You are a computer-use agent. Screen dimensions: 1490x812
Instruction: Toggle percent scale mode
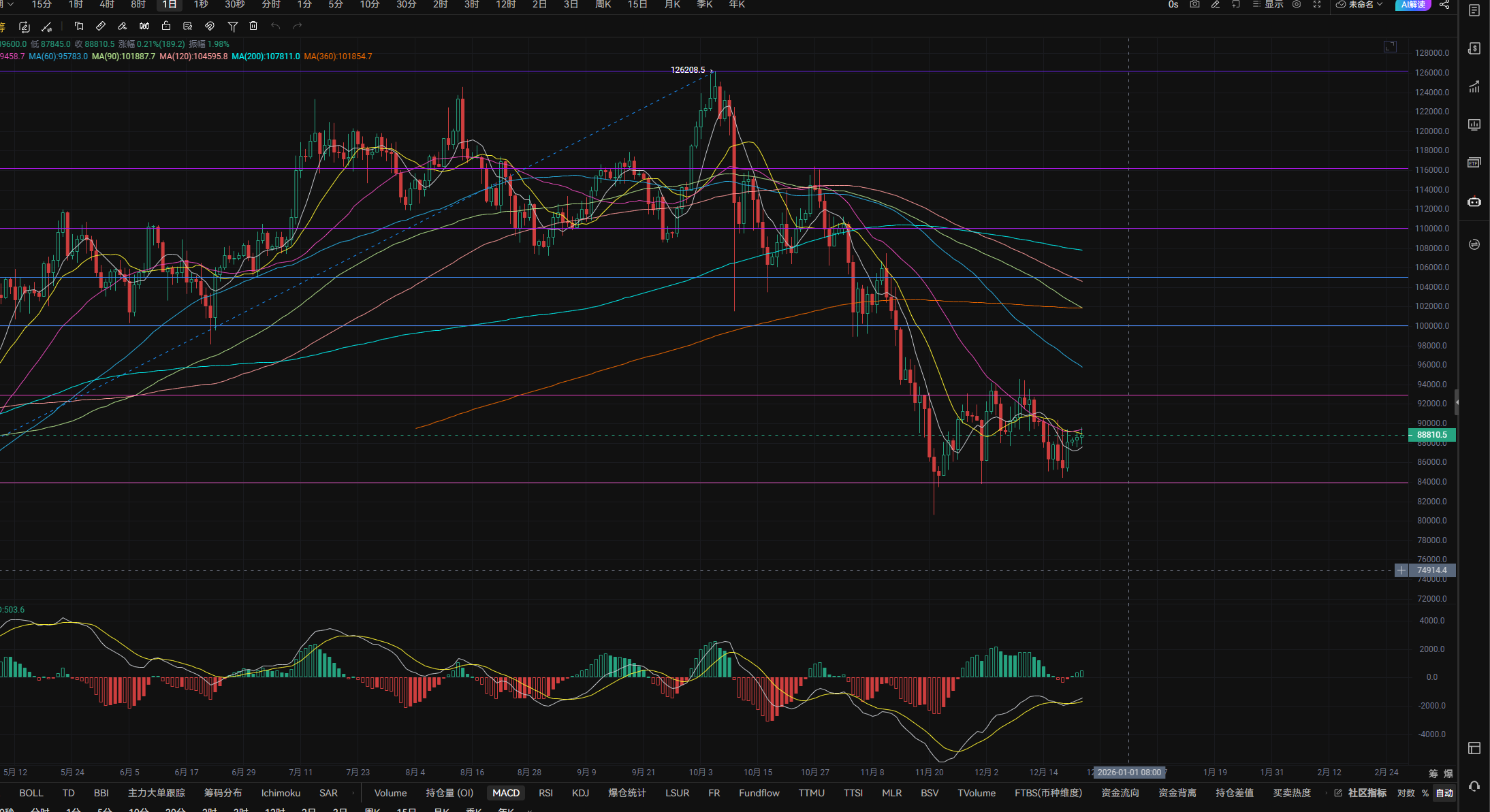pos(1425,793)
